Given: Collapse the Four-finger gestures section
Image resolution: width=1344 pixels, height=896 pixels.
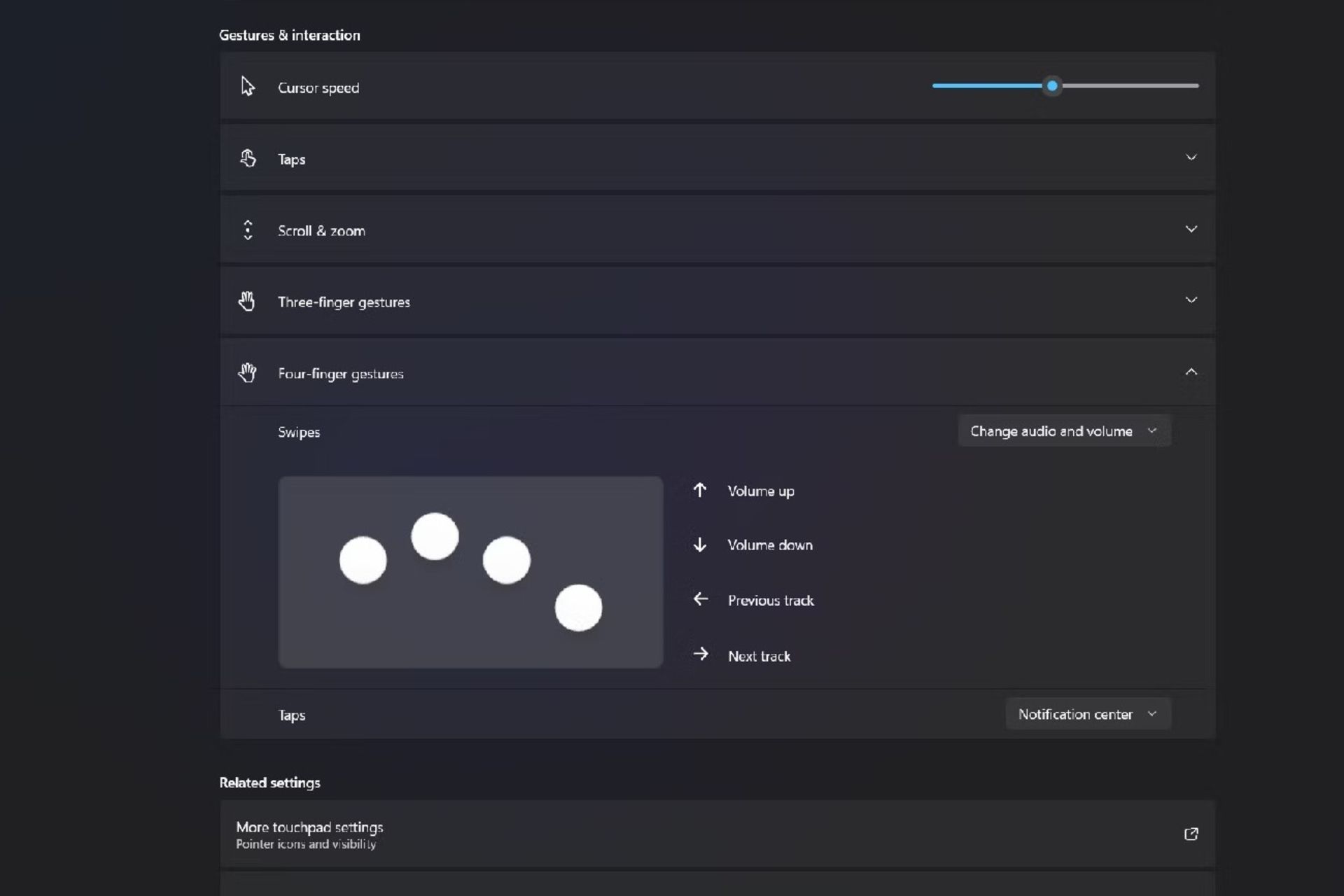Looking at the screenshot, I should pos(1191,372).
